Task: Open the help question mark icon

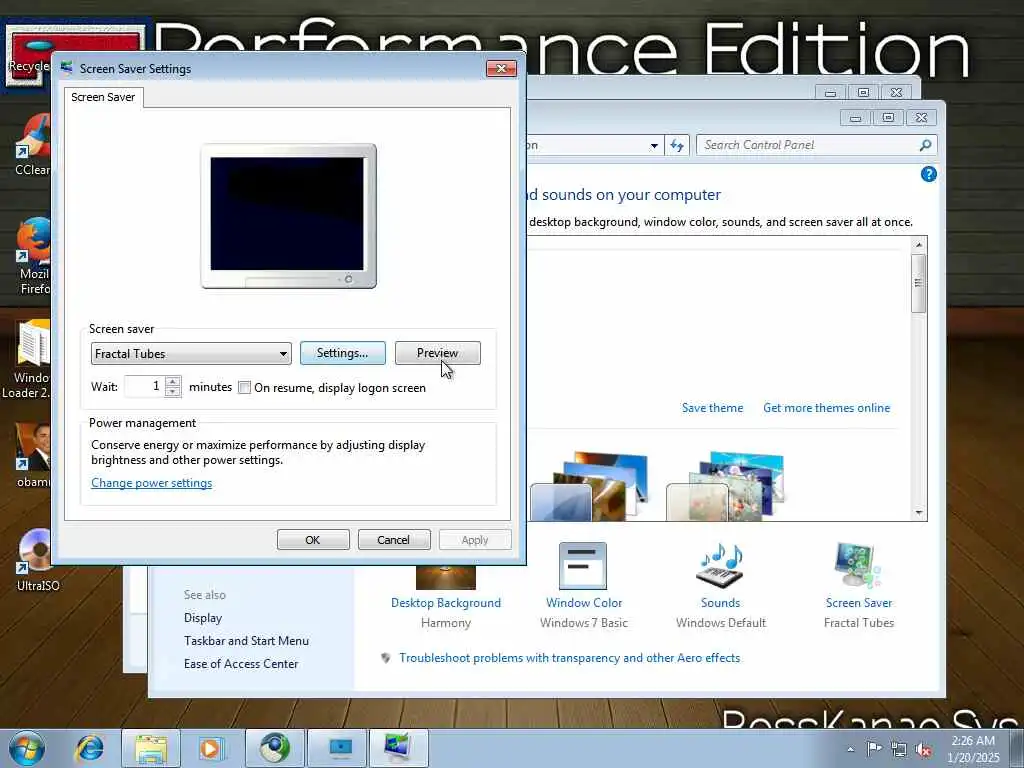Action: (928, 174)
